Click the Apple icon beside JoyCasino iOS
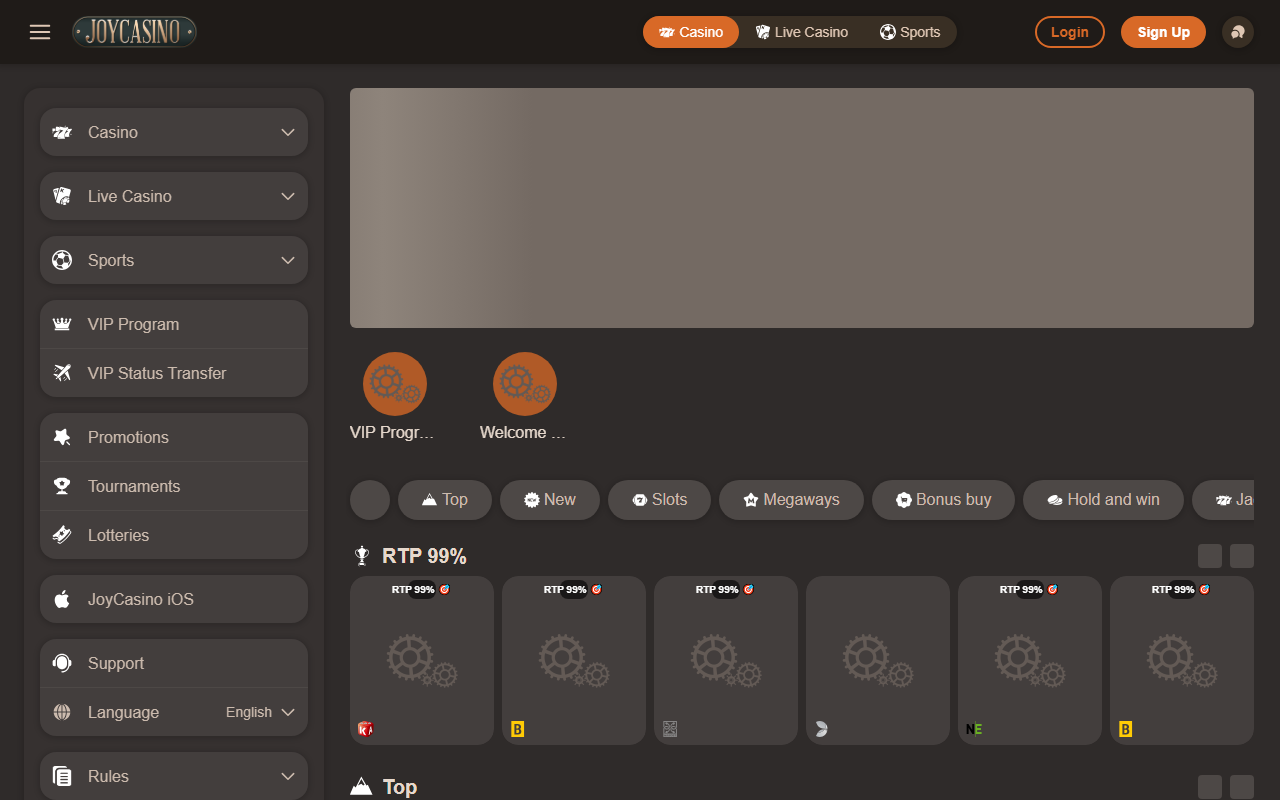Viewport: 1280px width, 800px height. tap(62, 599)
